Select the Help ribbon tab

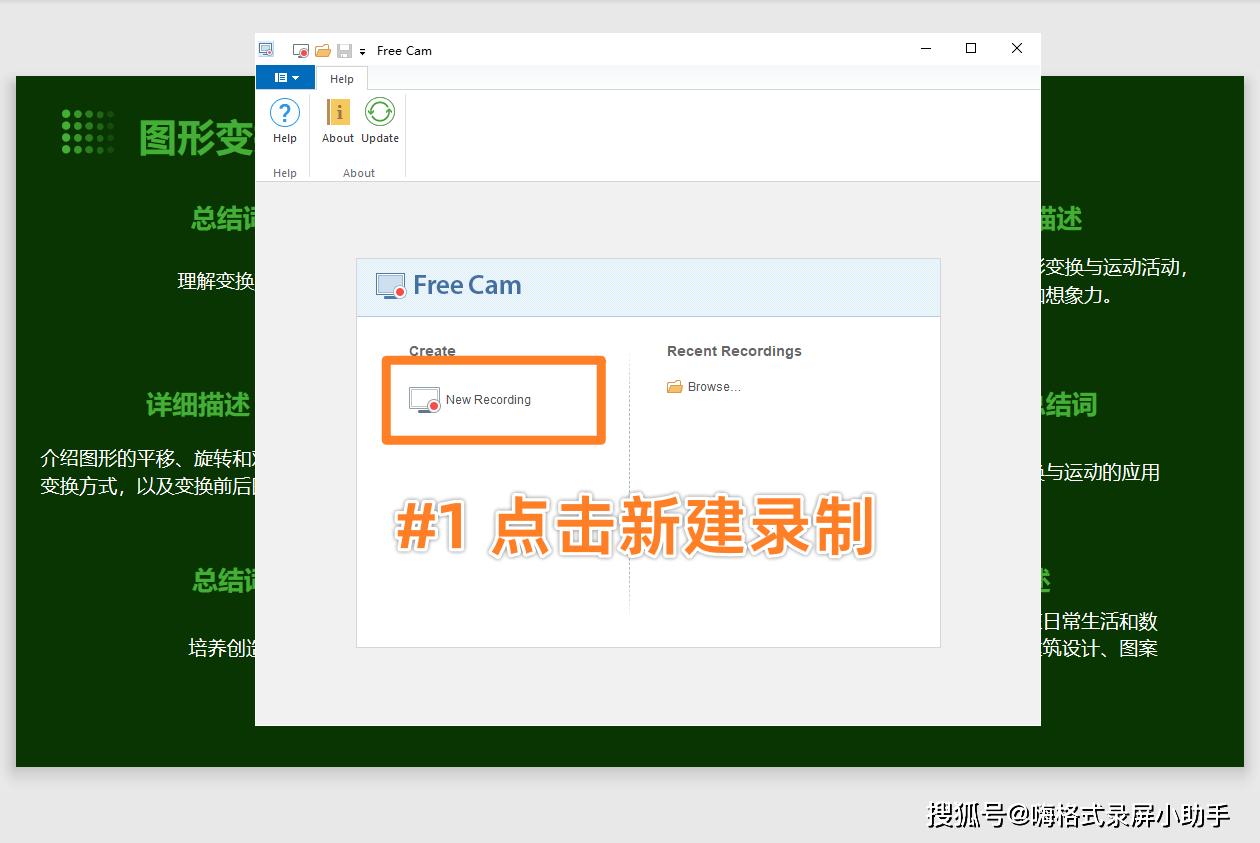[342, 79]
